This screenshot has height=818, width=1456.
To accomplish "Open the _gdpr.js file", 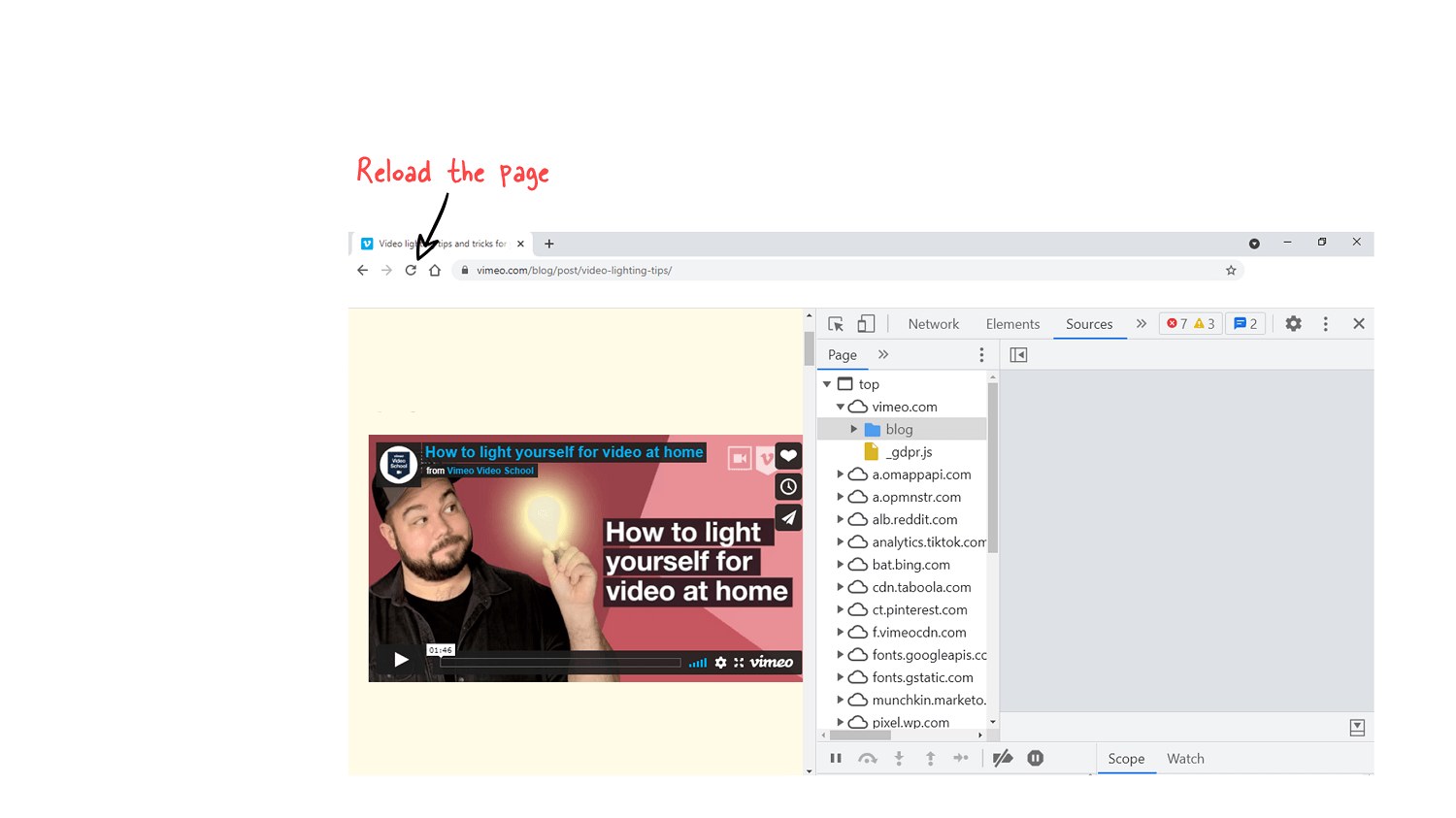I will (x=909, y=452).
